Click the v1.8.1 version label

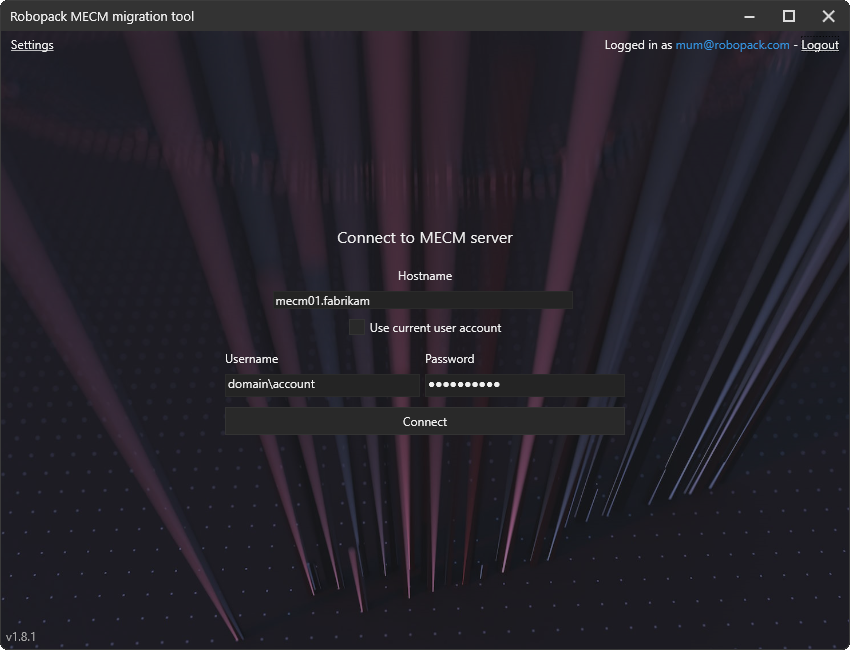coord(20,637)
